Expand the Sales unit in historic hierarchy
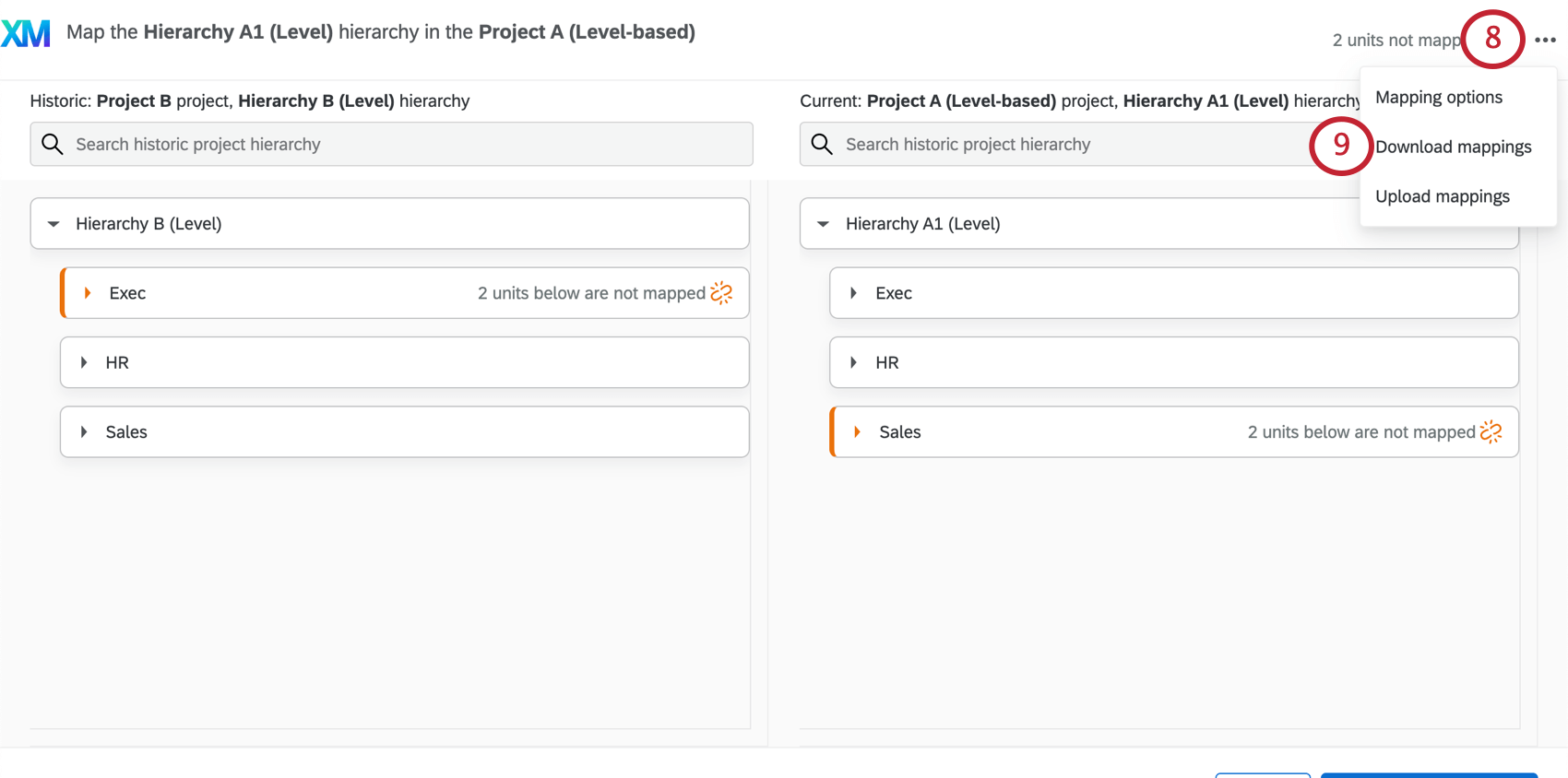This screenshot has height=778, width=1568. [85, 431]
